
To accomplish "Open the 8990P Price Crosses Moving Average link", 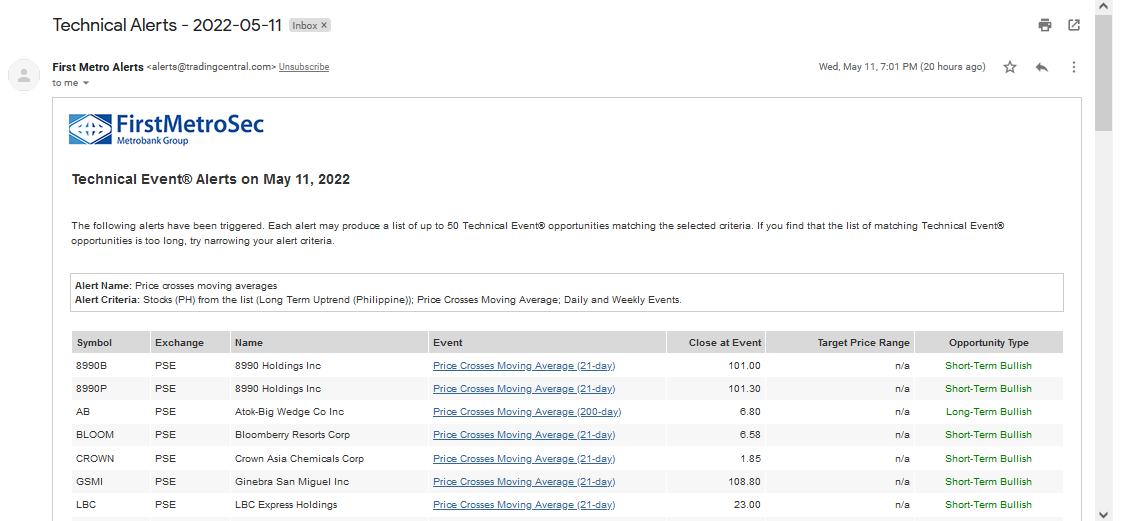I will coord(524,389).
